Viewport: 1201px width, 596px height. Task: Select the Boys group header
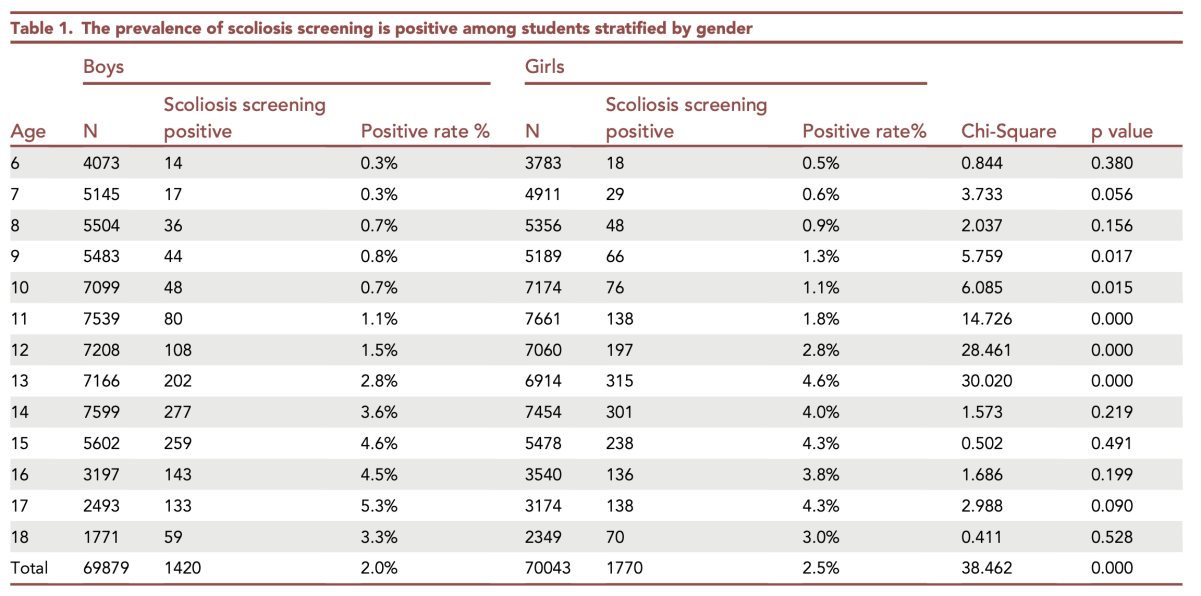click(103, 67)
